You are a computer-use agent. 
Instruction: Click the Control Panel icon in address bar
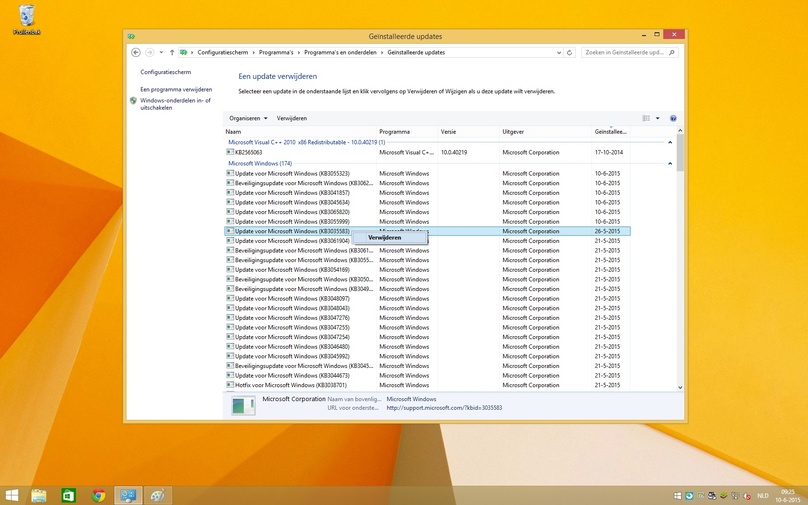point(183,53)
